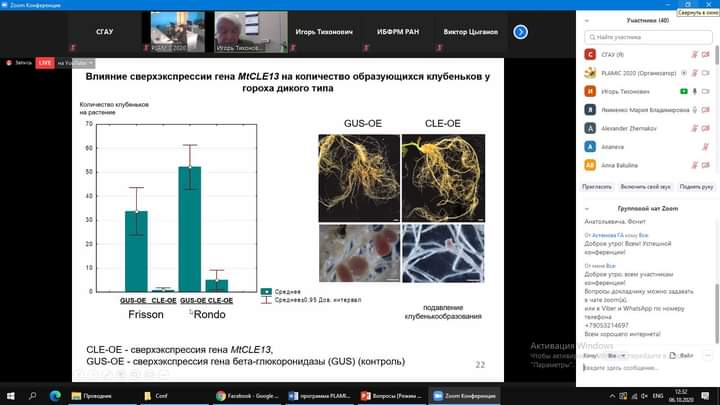The height and width of the screenshot is (405, 720).
Task: Click Игорь Тихонович name tile in strip
Action: point(324,32)
